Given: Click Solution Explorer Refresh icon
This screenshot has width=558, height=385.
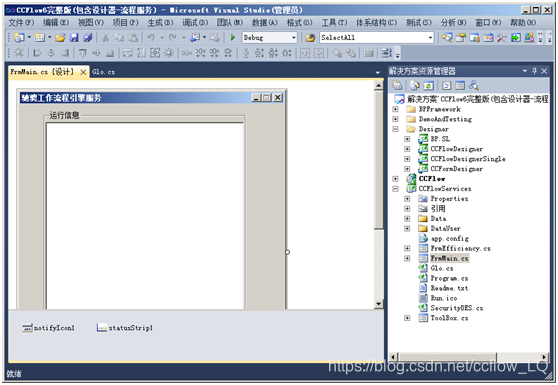Looking at the screenshot, I should (428, 85).
